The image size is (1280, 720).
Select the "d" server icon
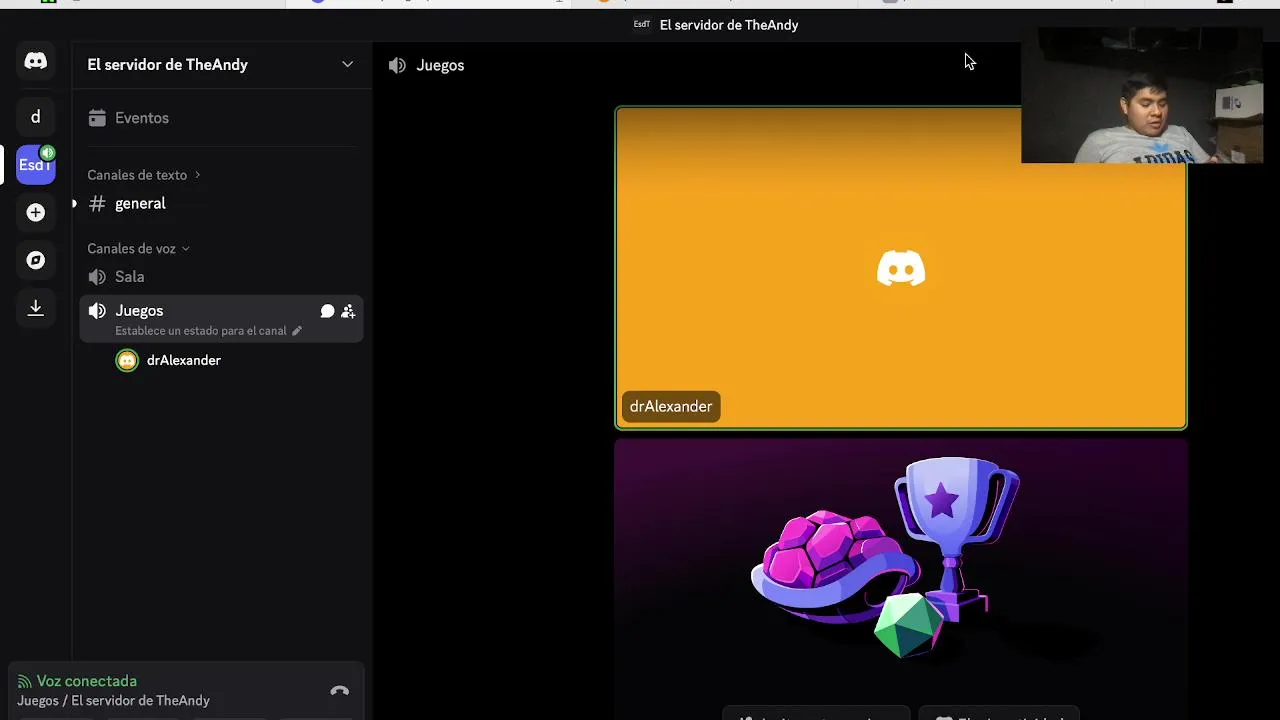(x=35, y=117)
